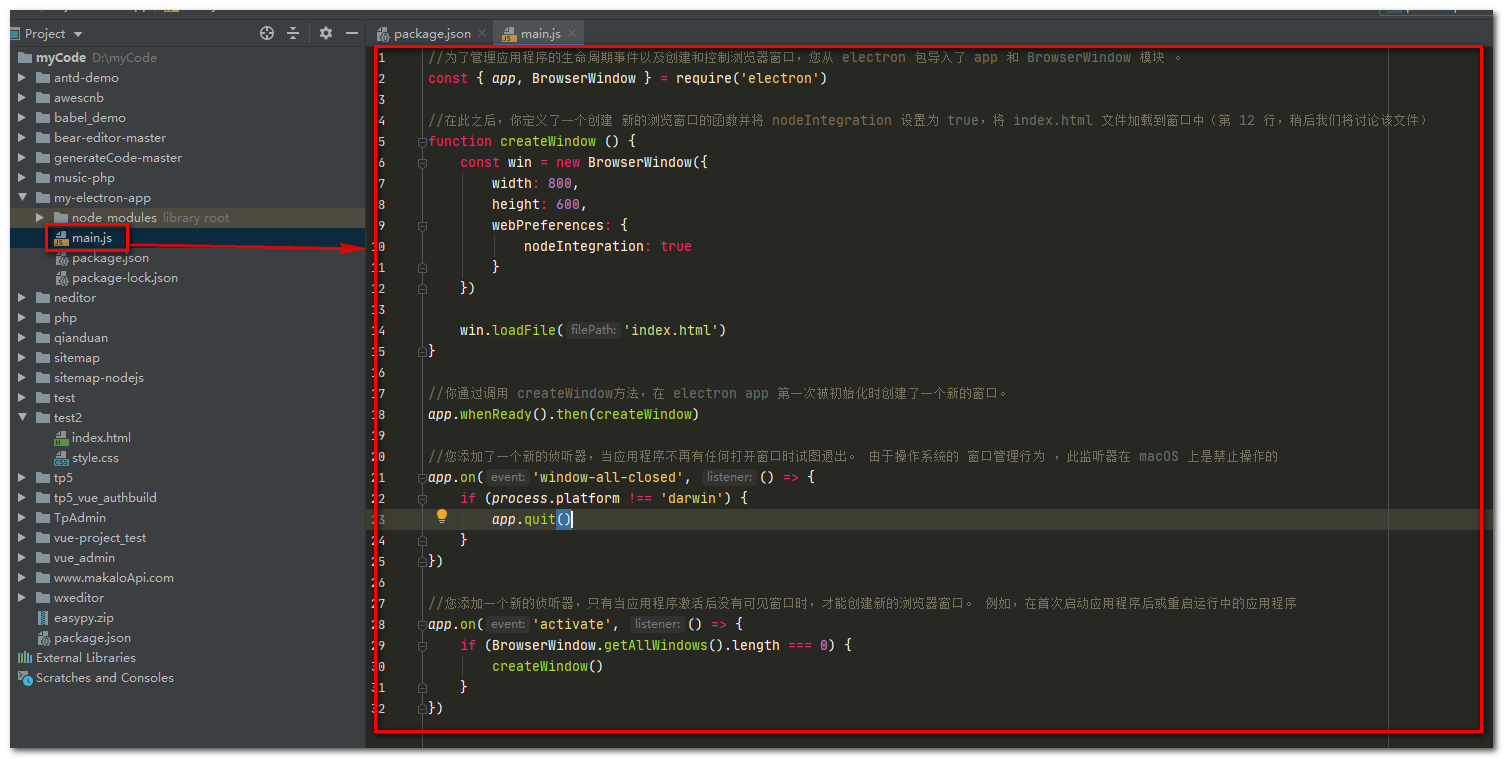The image size is (1504, 759).
Task: Select the TpAdmin folder
Action: coord(80,518)
